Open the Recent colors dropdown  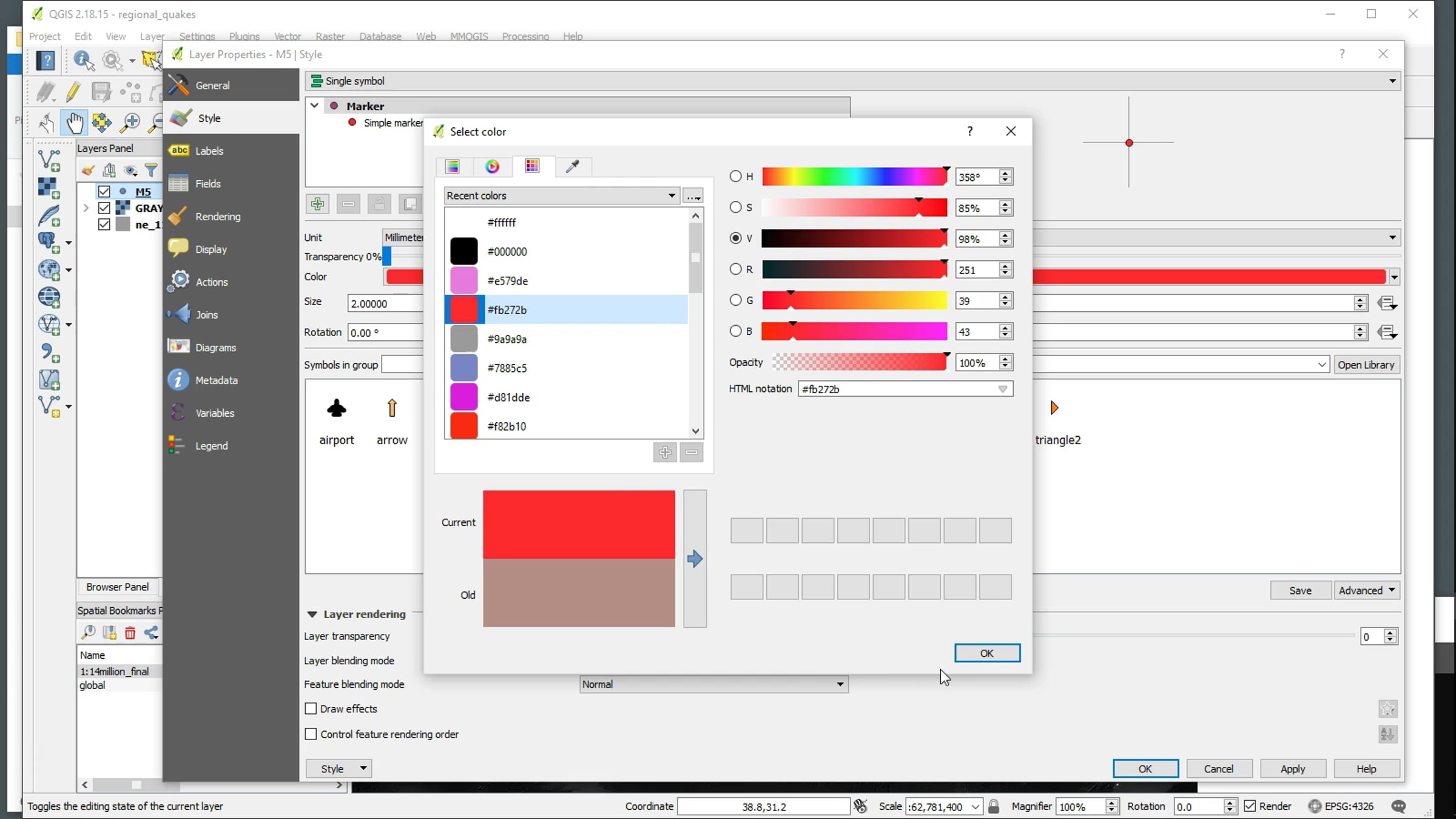561,195
